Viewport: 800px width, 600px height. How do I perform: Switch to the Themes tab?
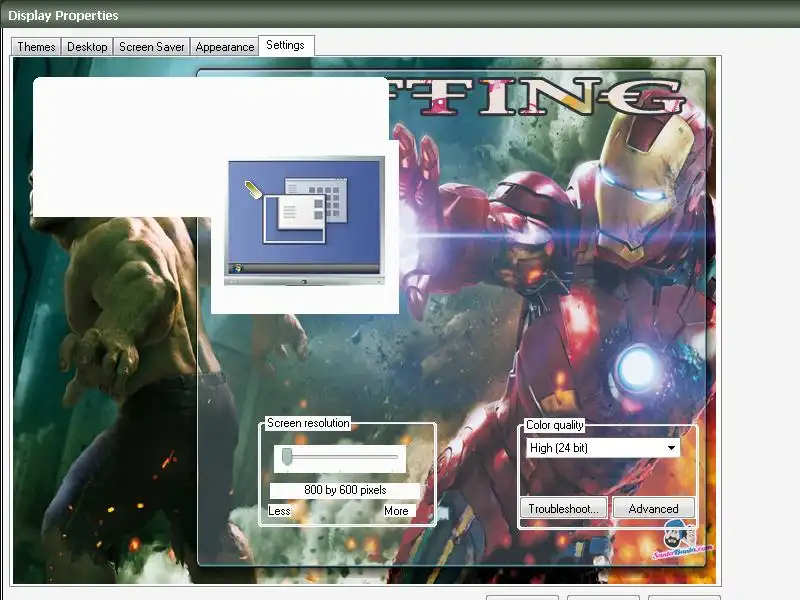coord(36,46)
